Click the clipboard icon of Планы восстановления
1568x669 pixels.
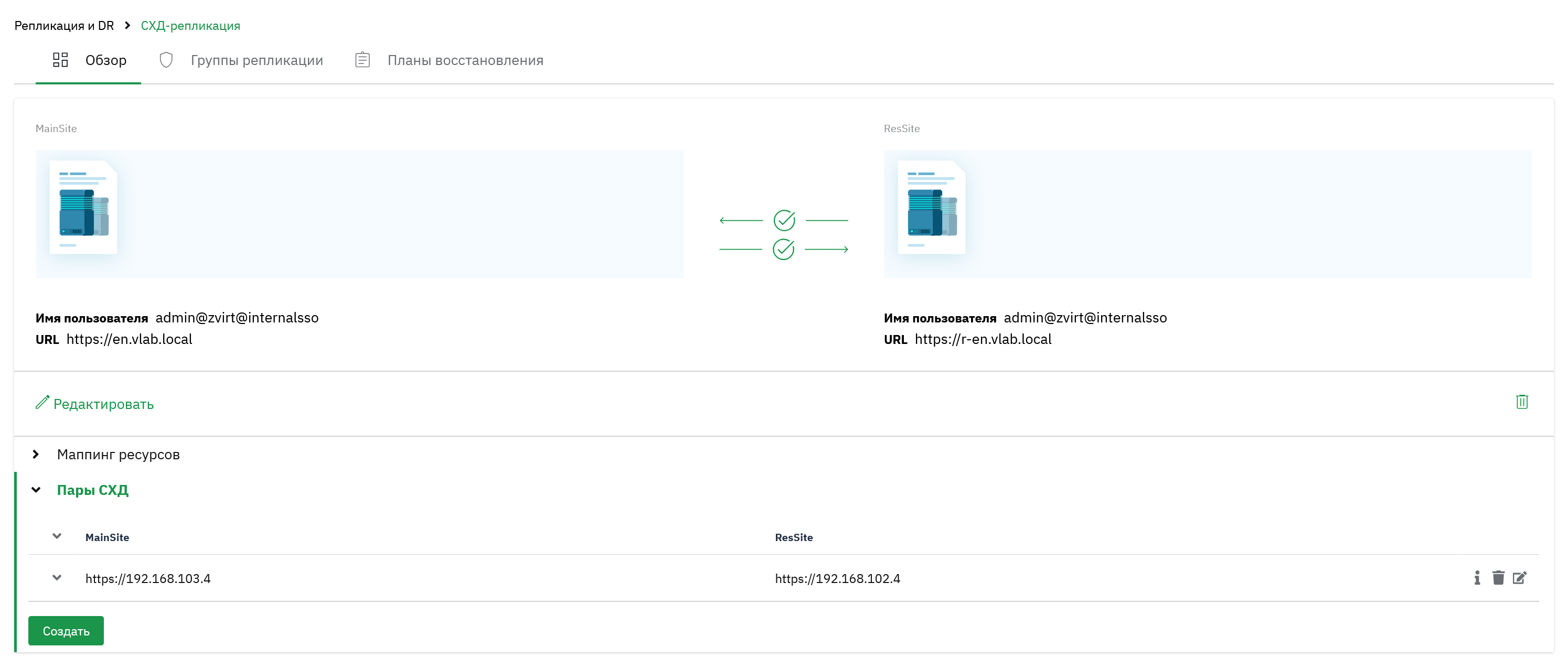coord(362,60)
